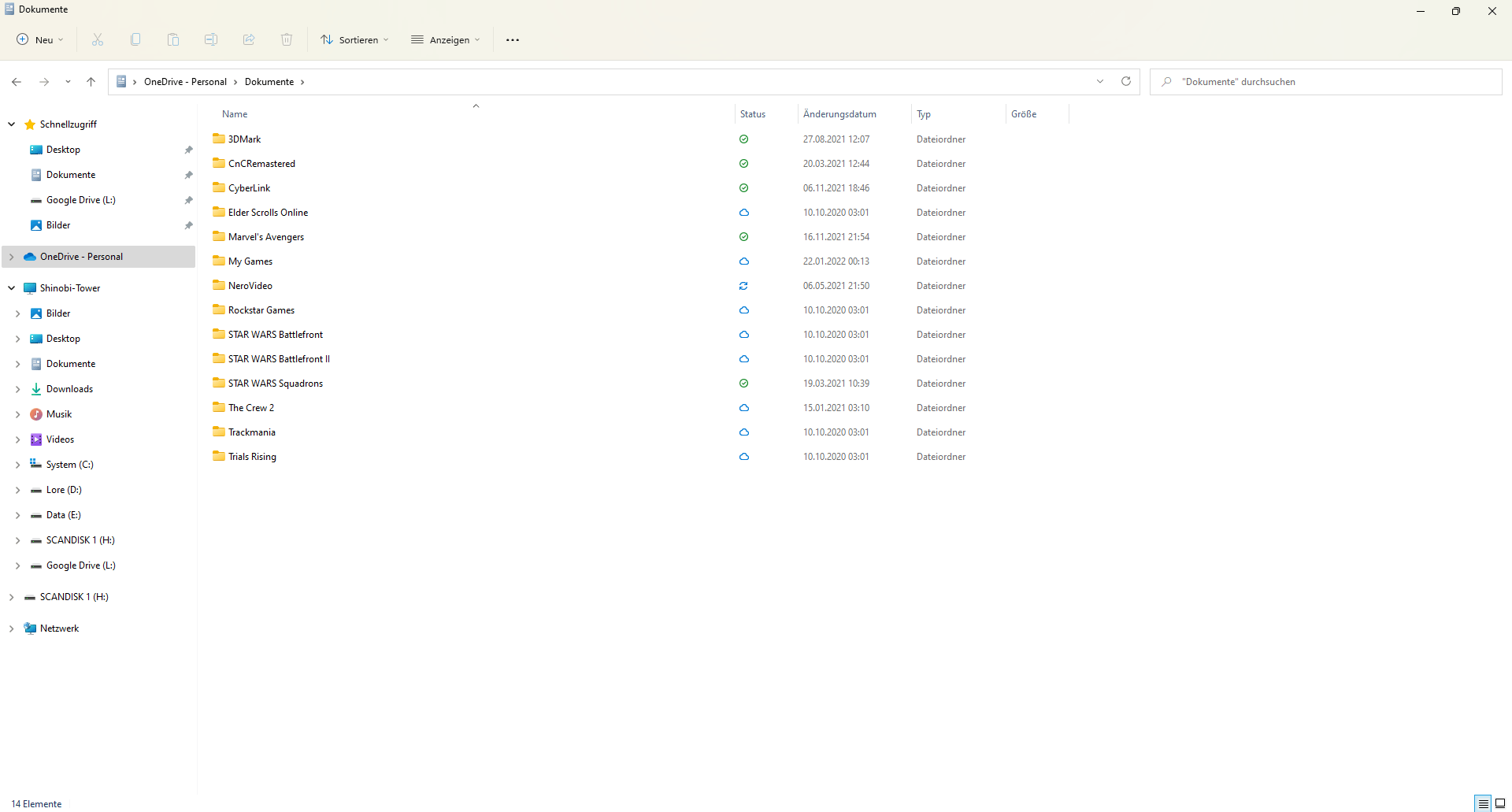
Task: Click the green check status for STAR WARS Squadrons
Action: (743, 384)
